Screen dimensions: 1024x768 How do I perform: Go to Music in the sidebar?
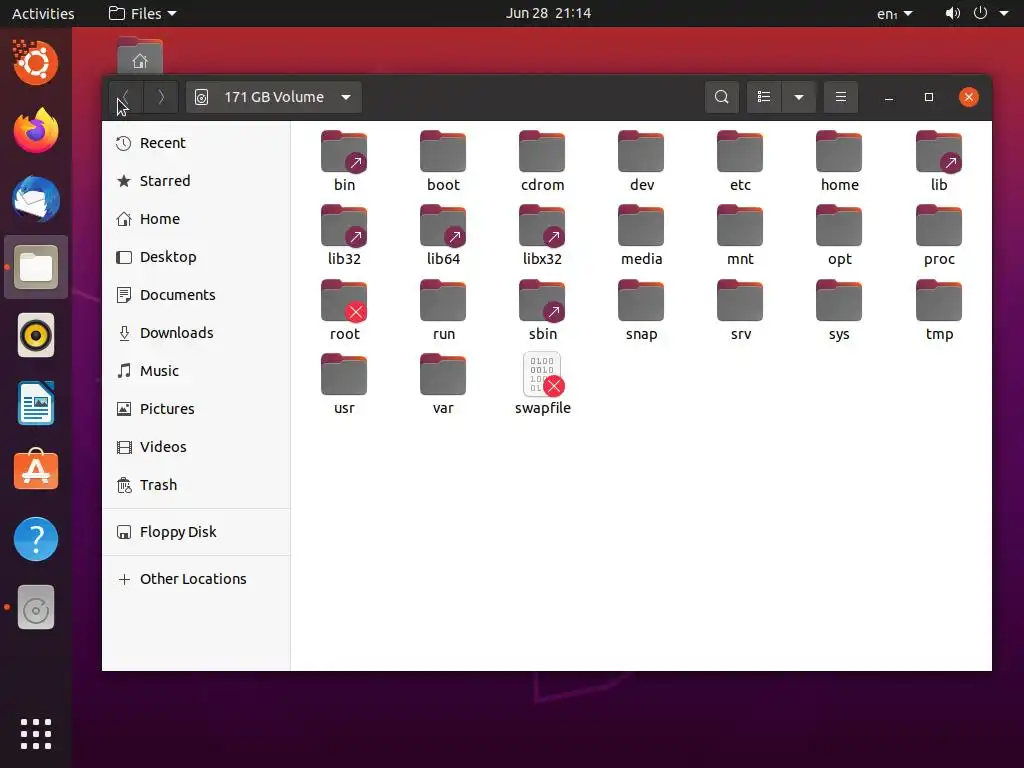tap(196, 371)
